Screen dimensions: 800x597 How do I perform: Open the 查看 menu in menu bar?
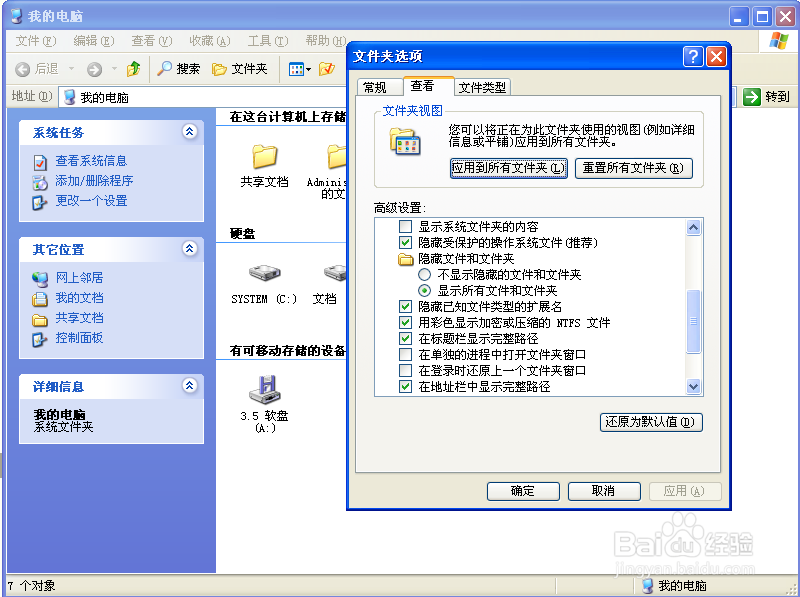(152, 40)
